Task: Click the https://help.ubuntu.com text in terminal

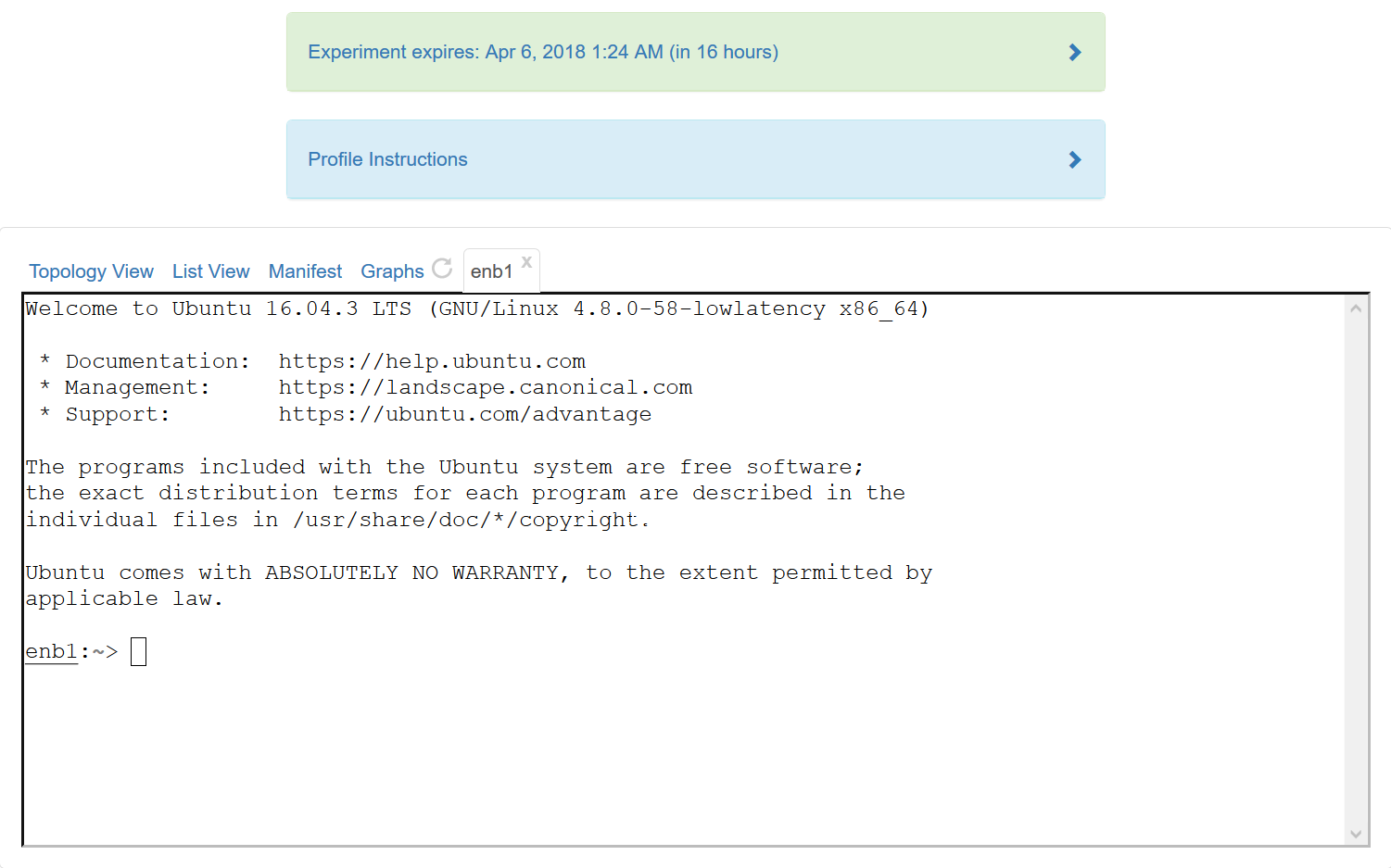Action: click(x=432, y=361)
